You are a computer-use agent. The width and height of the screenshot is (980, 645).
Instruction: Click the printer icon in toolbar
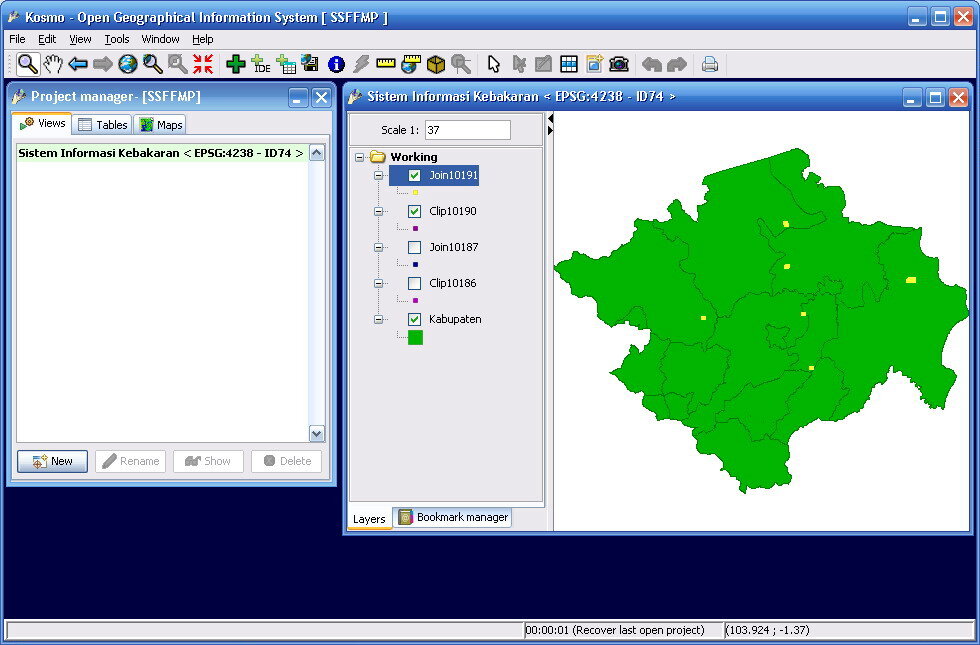point(710,64)
